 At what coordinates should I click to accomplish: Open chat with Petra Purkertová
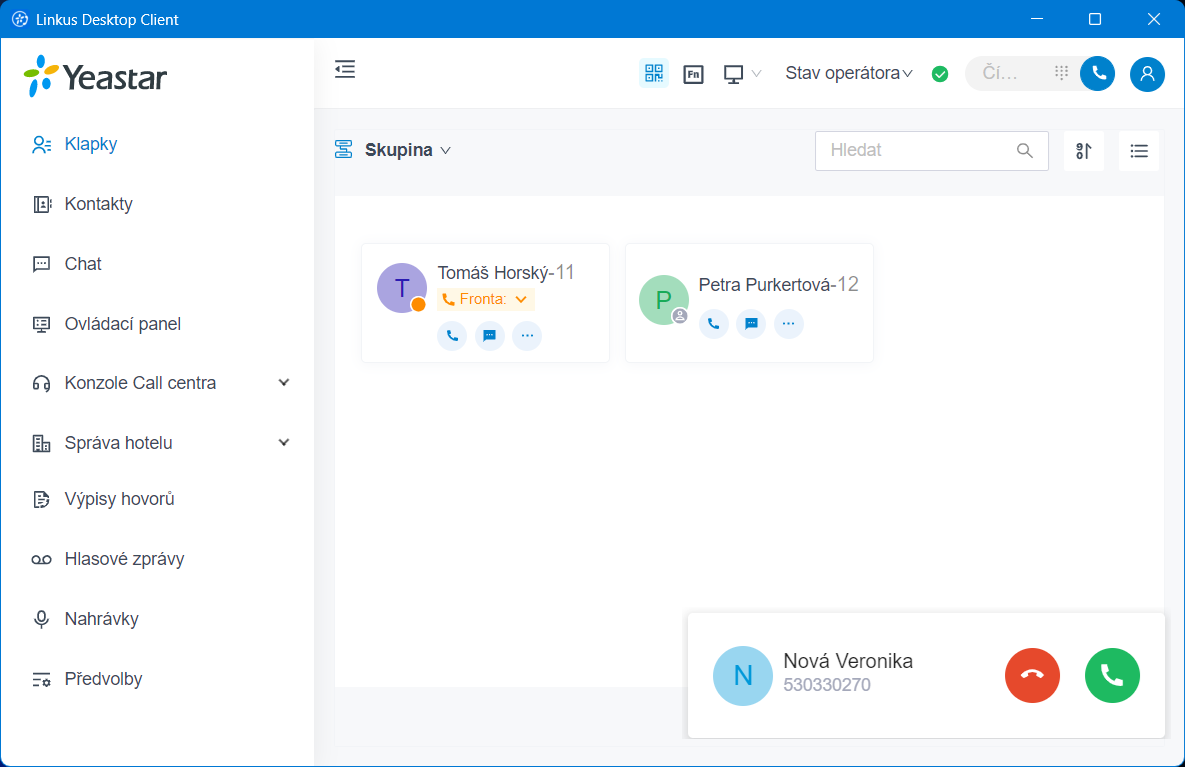(x=751, y=324)
